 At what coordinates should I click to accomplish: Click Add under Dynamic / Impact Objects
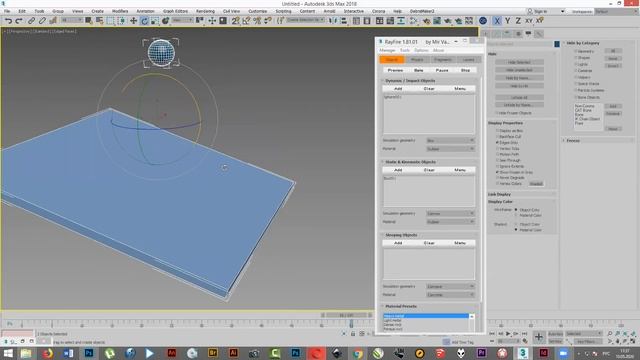tap(398, 89)
